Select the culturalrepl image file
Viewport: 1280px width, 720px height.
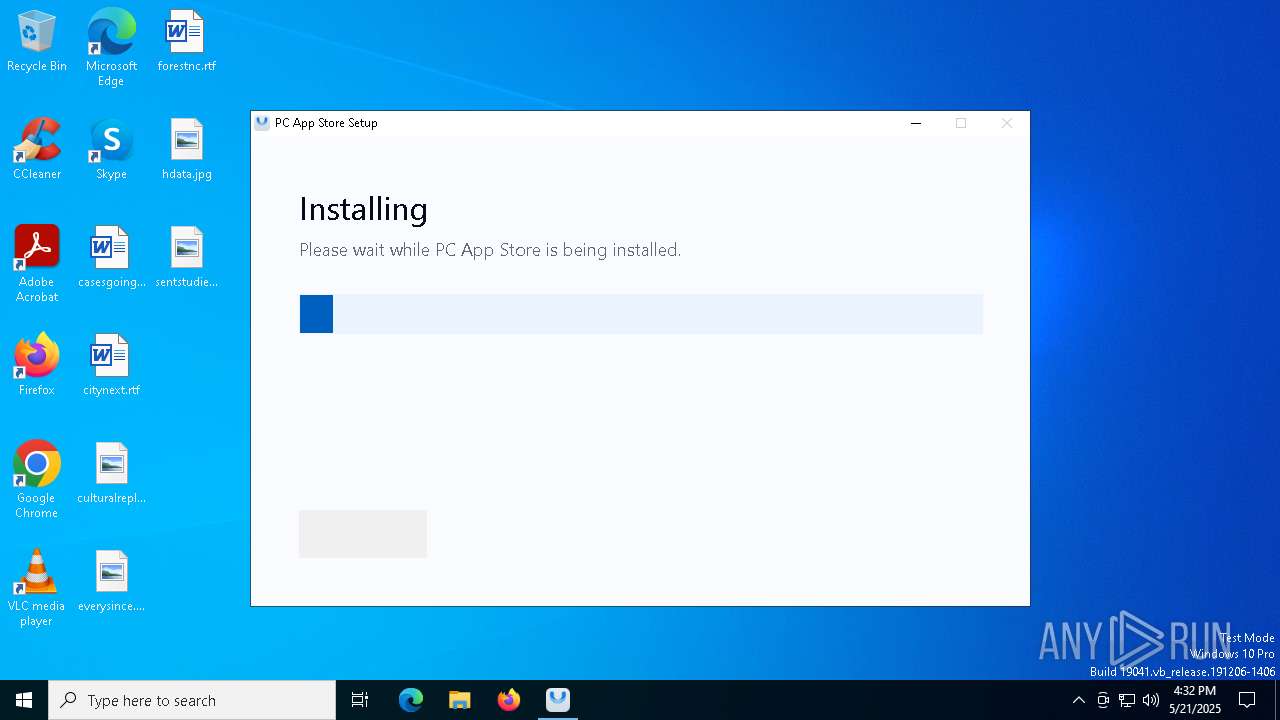click(x=111, y=473)
